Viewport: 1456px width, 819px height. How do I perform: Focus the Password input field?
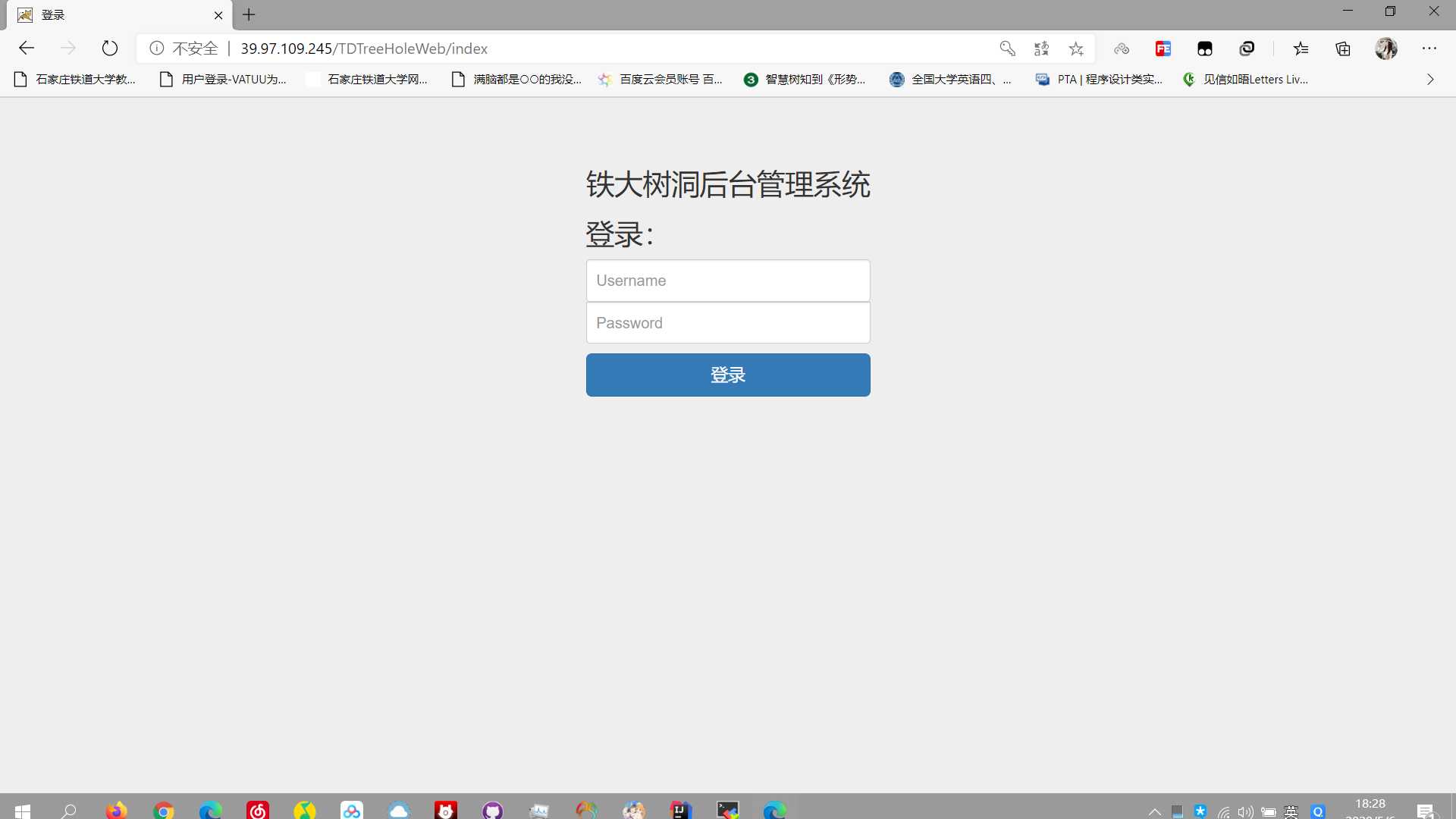(x=728, y=323)
